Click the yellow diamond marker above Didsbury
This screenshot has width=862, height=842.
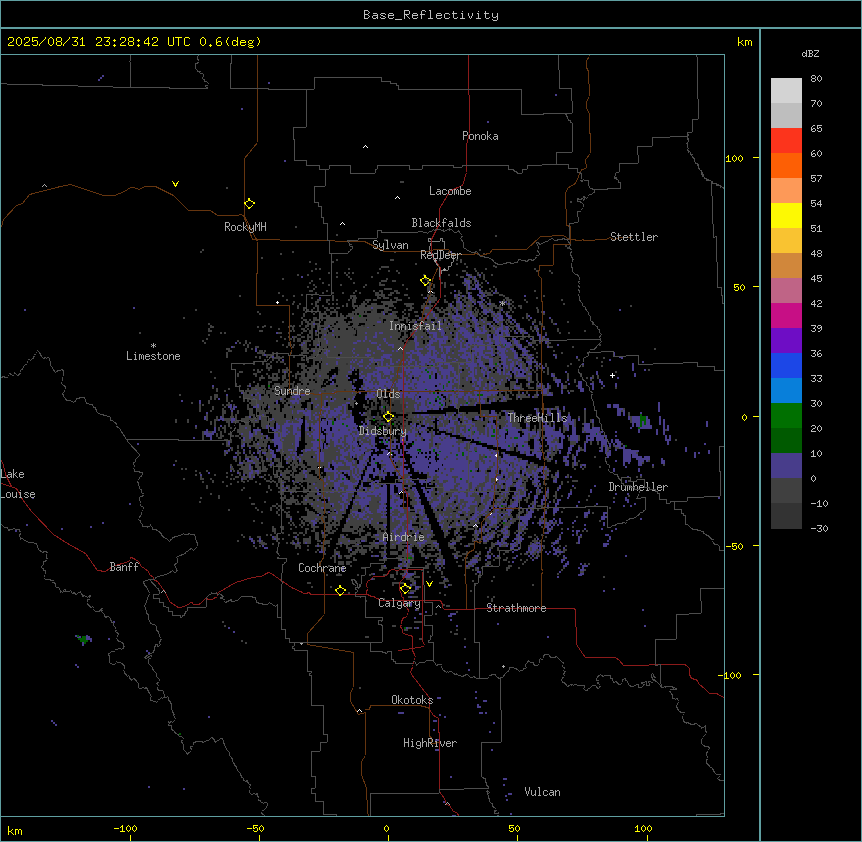[x=388, y=417]
